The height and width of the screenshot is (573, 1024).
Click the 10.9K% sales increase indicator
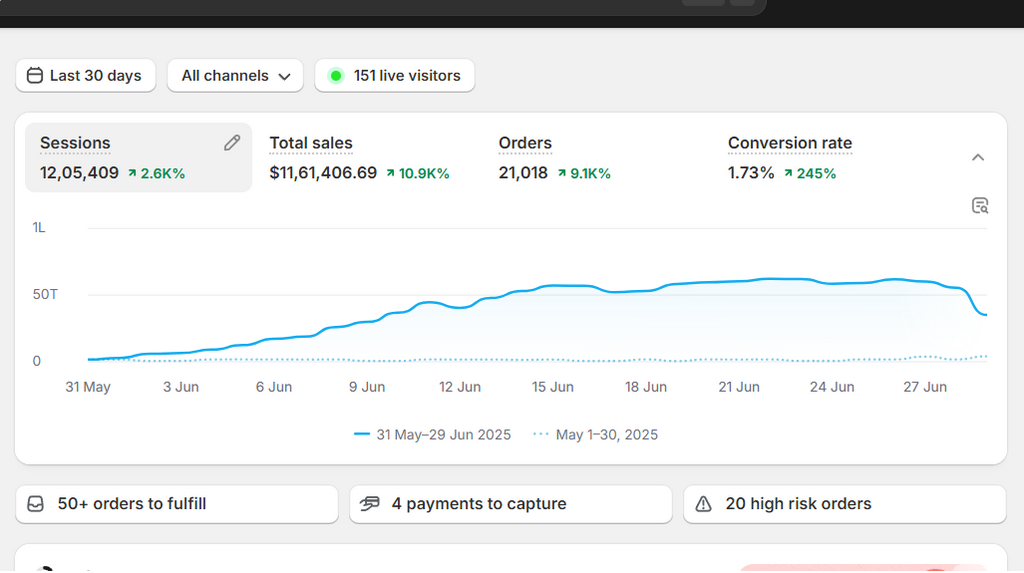418,174
